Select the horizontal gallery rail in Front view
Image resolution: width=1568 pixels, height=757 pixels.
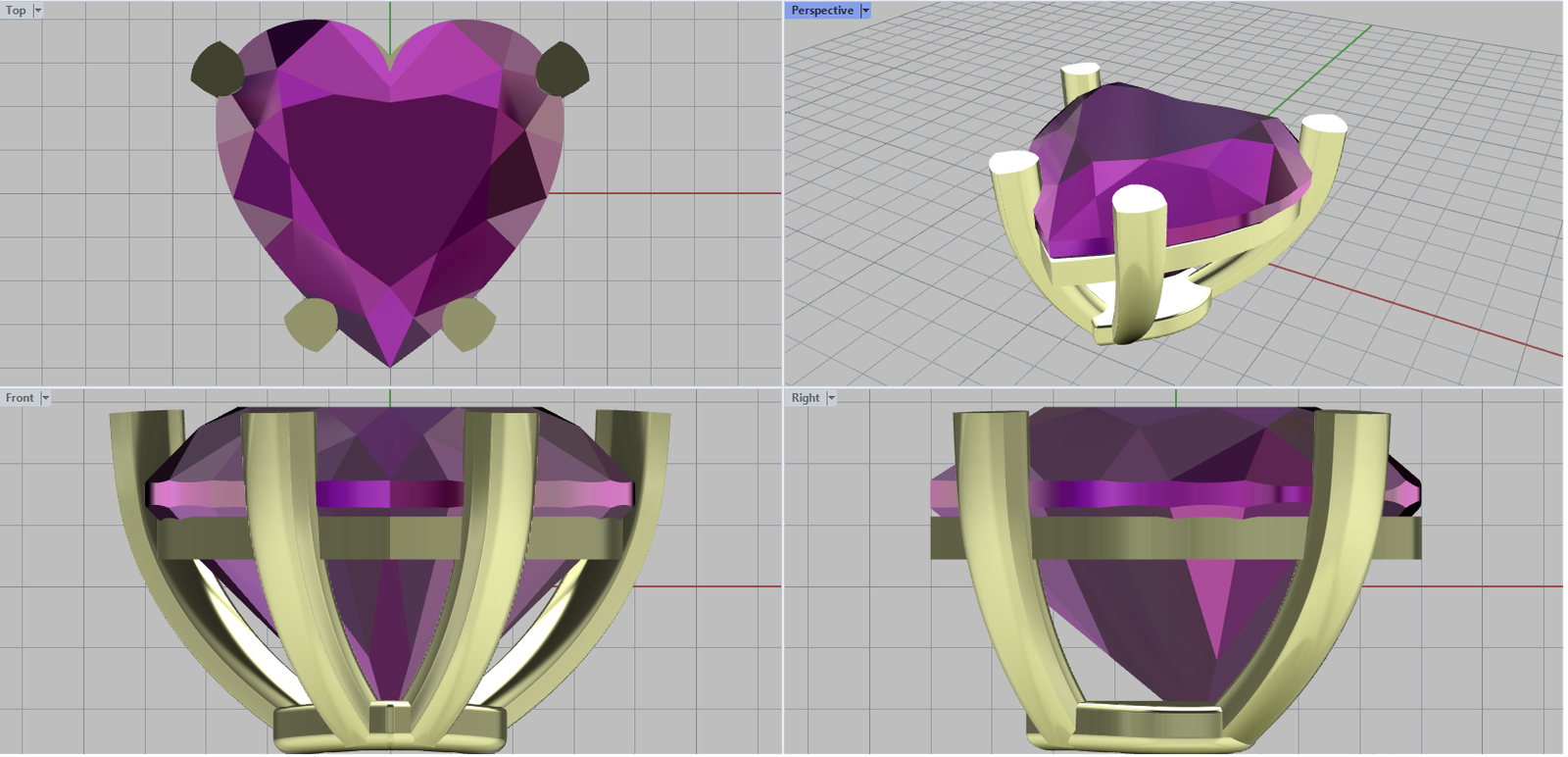(392, 539)
